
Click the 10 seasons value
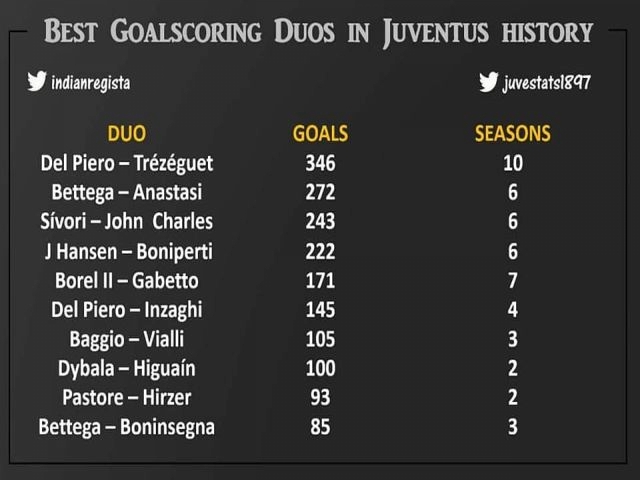point(513,163)
